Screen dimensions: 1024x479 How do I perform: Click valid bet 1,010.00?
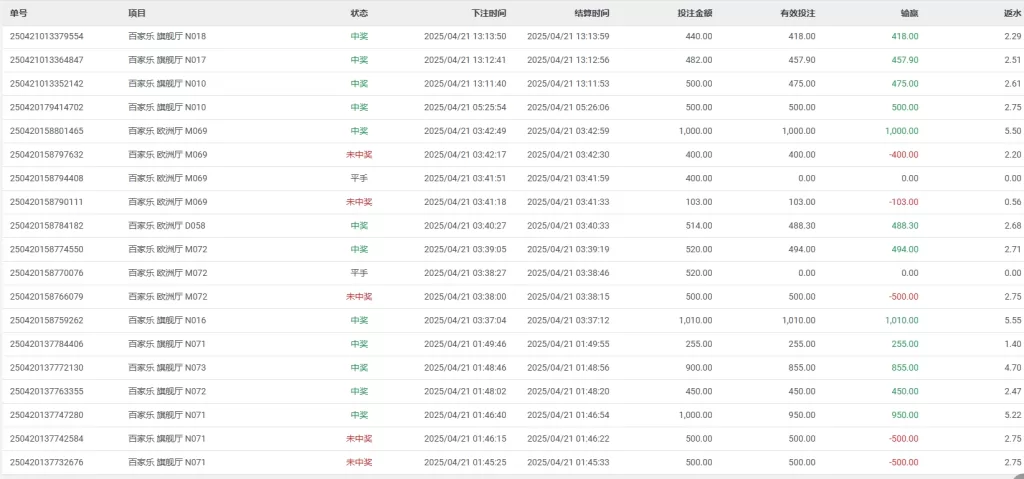coord(799,320)
